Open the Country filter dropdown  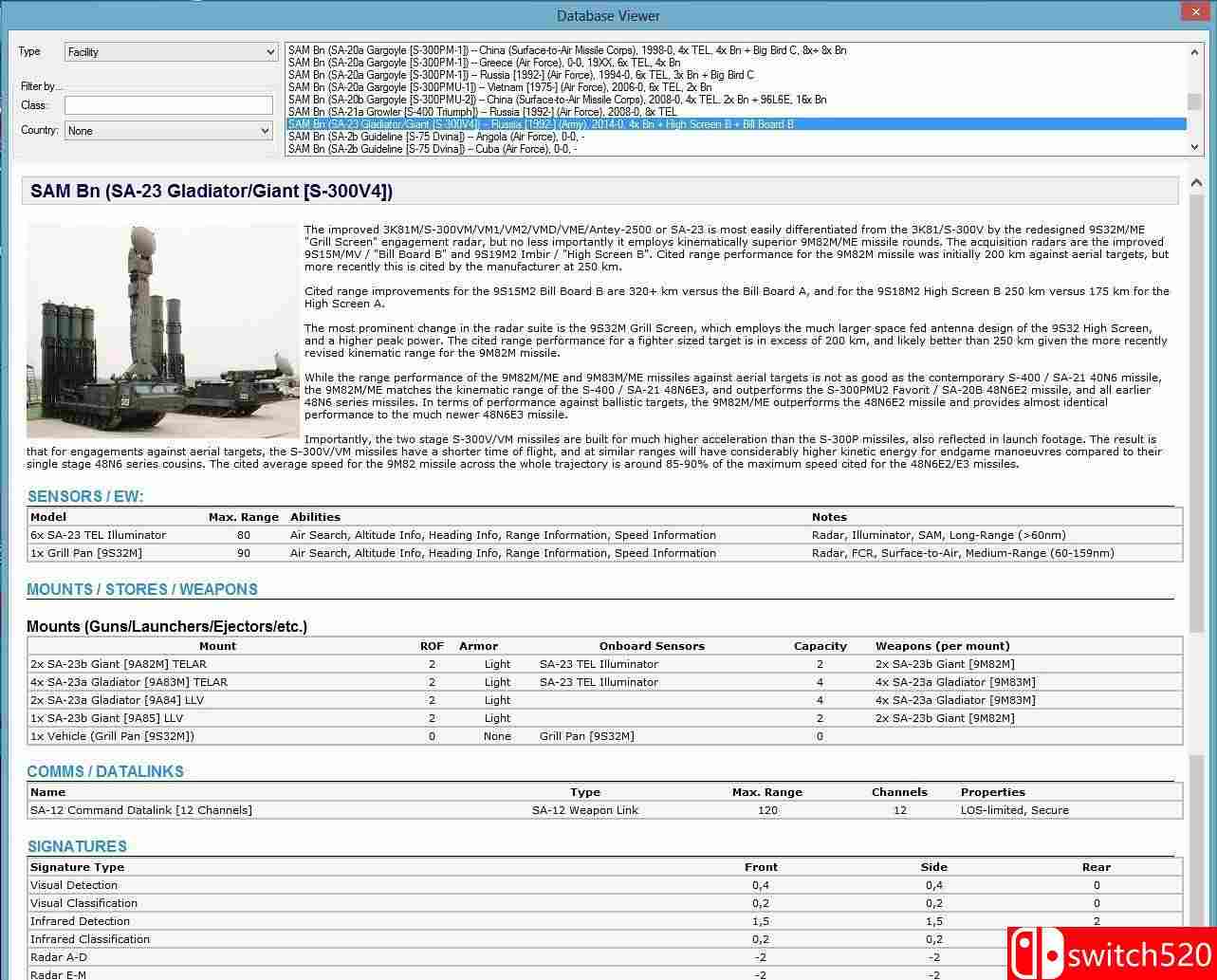pyautogui.click(x=169, y=131)
